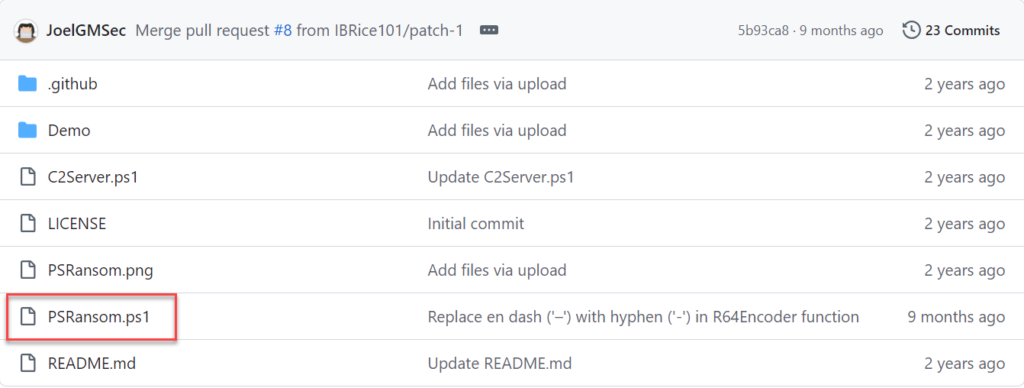This screenshot has width=1024, height=388.
Task: Click the commit history clock icon
Action: point(911,30)
